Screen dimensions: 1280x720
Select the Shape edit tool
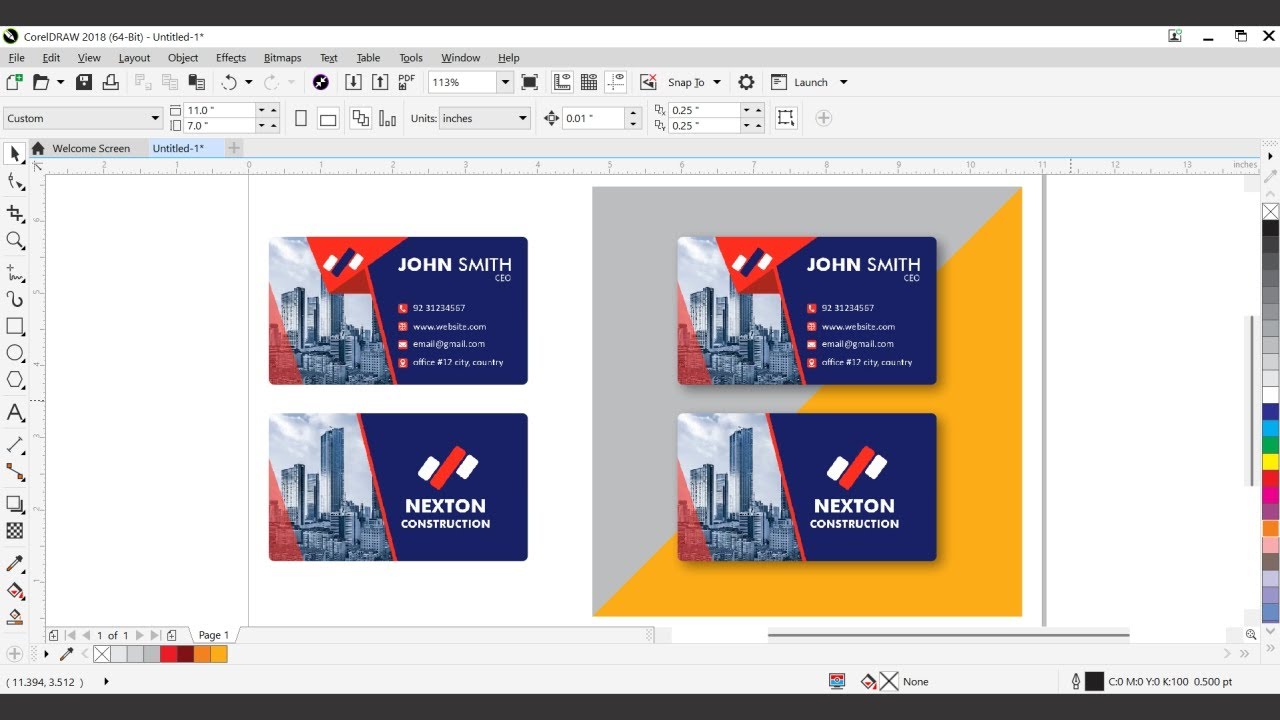pos(14,182)
